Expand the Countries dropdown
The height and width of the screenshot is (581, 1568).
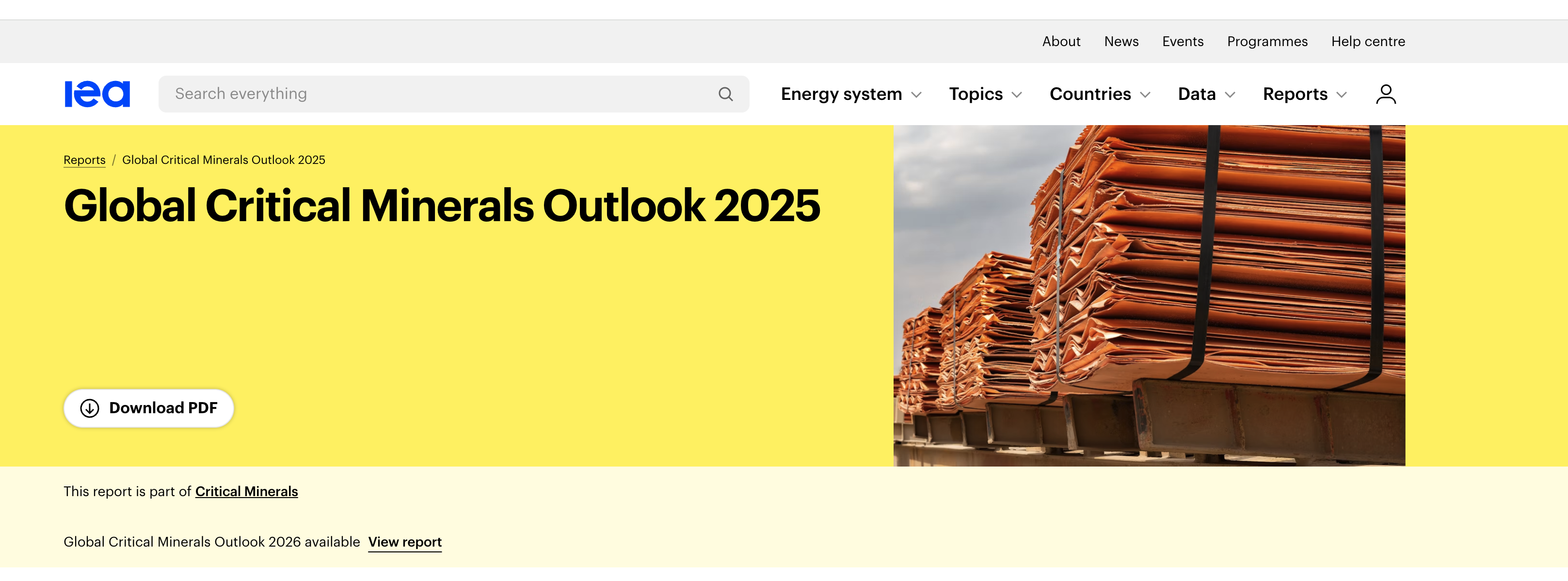pyautogui.click(x=1100, y=94)
